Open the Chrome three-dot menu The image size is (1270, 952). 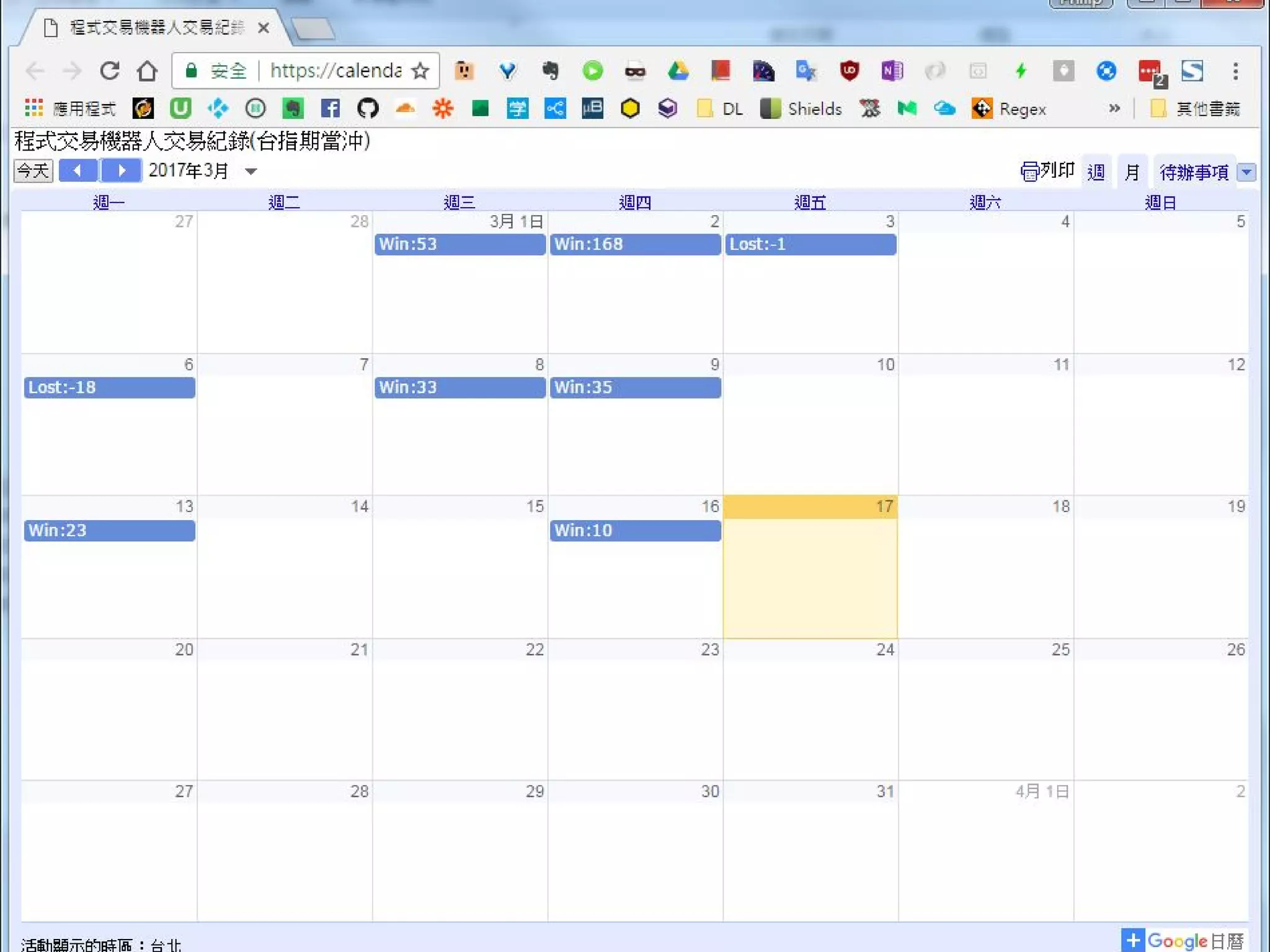click(x=1235, y=71)
